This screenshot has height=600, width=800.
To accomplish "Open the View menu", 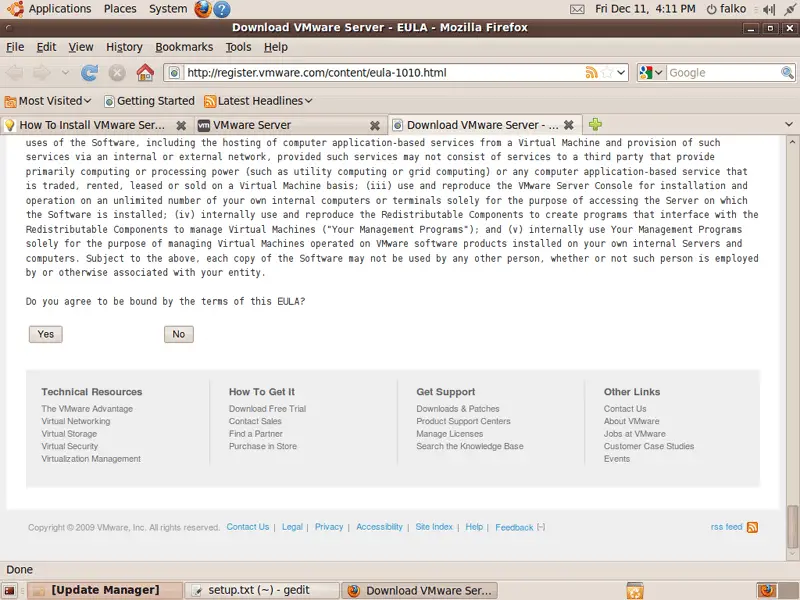I will (x=81, y=47).
